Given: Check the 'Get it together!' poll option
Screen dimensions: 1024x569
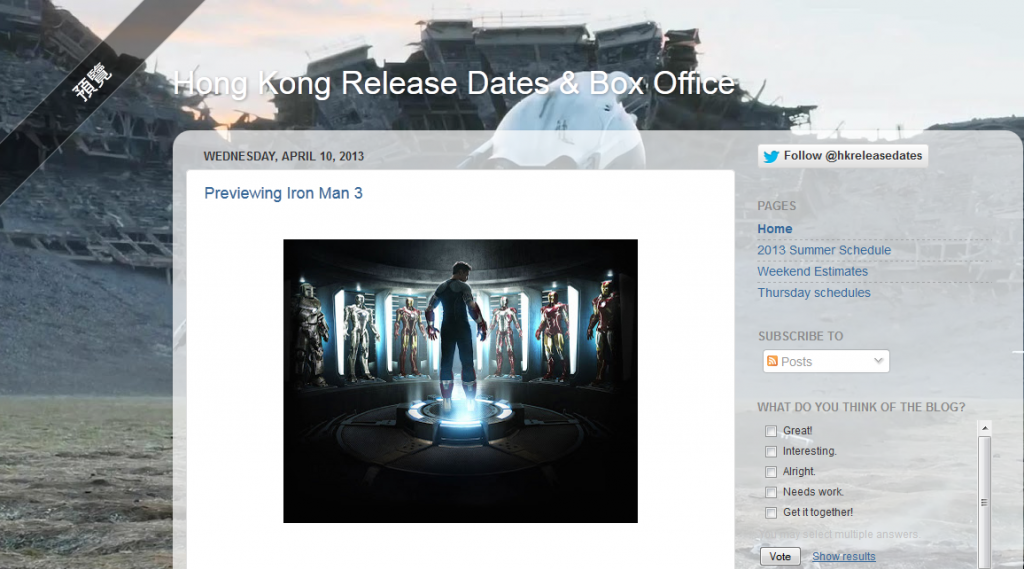Looking at the screenshot, I should pos(771,513).
